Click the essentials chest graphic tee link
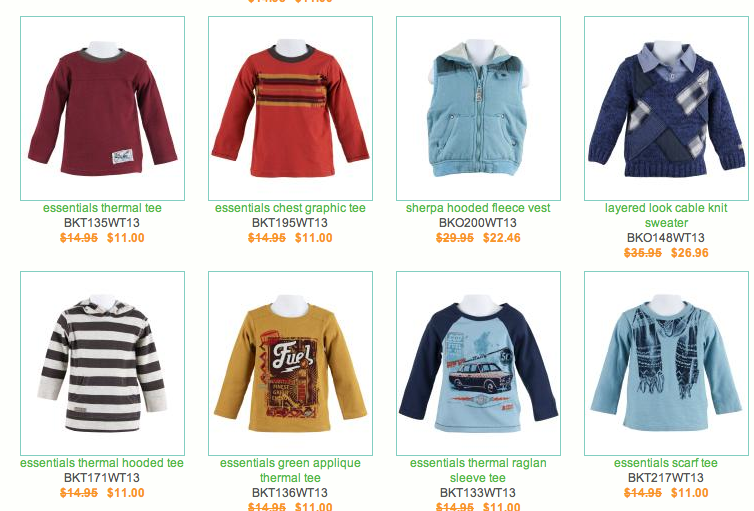This screenshot has width=754, height=511. pos(290,208)
